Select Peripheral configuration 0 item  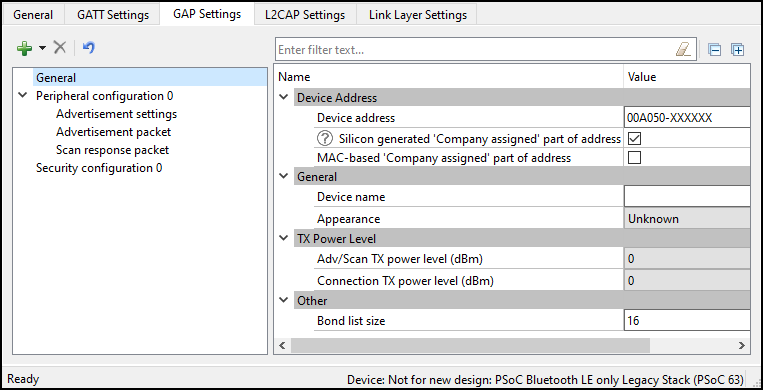(105, 96)
